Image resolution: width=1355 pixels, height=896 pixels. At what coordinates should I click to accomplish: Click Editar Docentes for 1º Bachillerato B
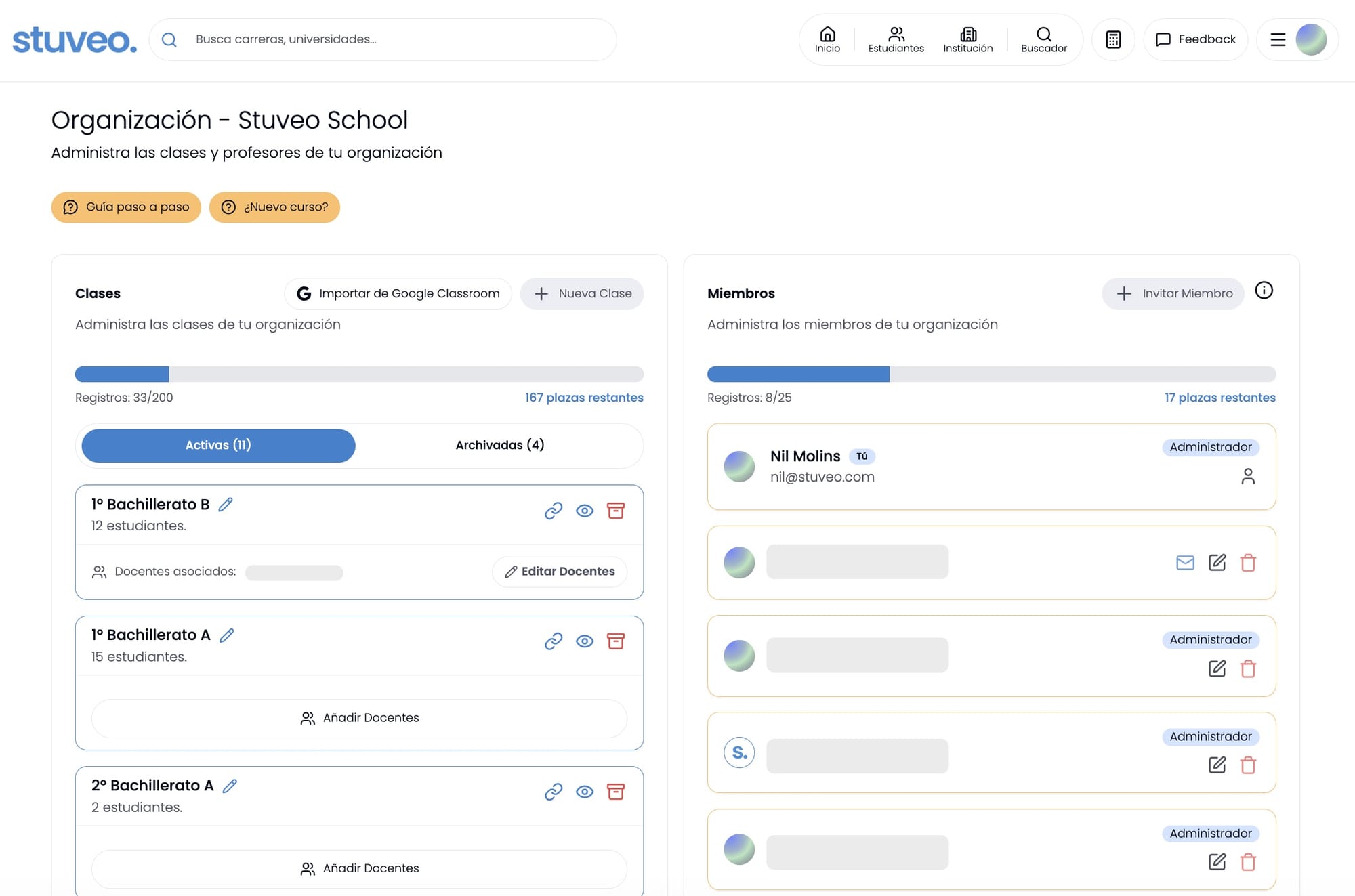pos(560,572)
